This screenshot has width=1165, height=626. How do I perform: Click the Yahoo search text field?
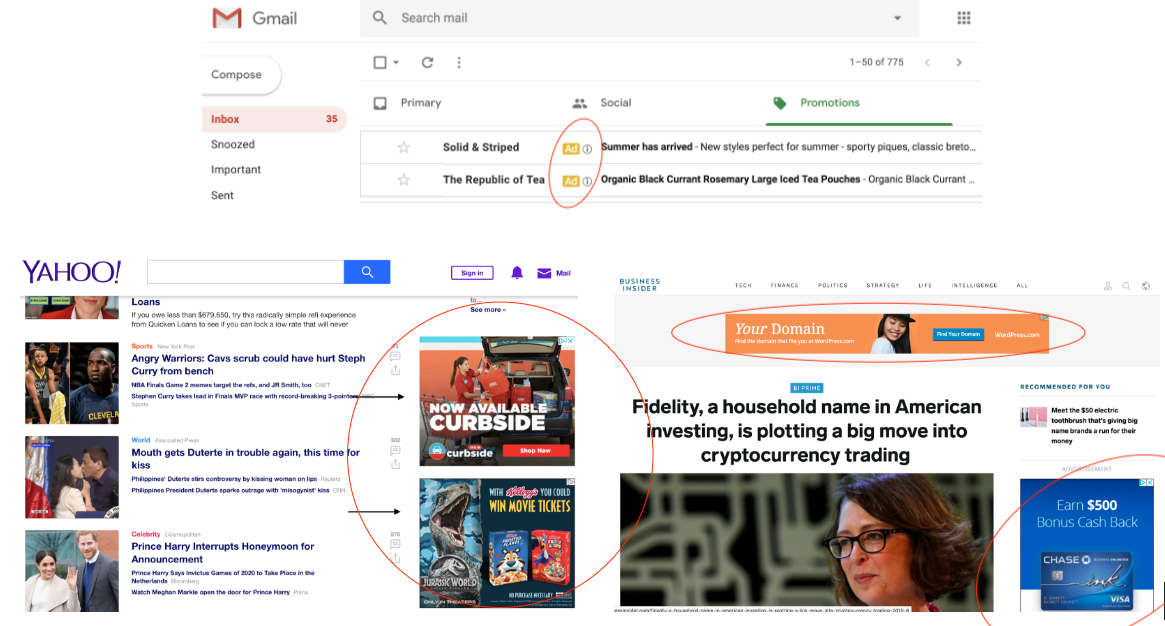245,272
